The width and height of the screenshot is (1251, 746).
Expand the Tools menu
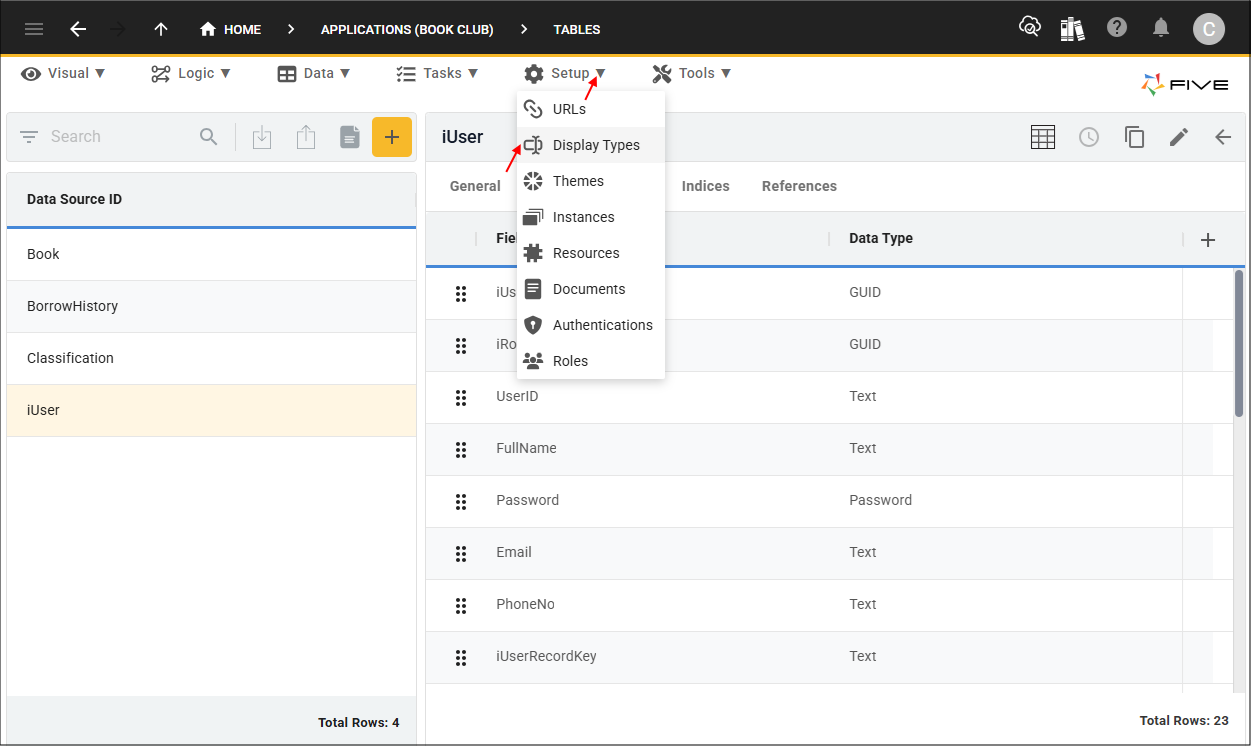tap(692, 73)
